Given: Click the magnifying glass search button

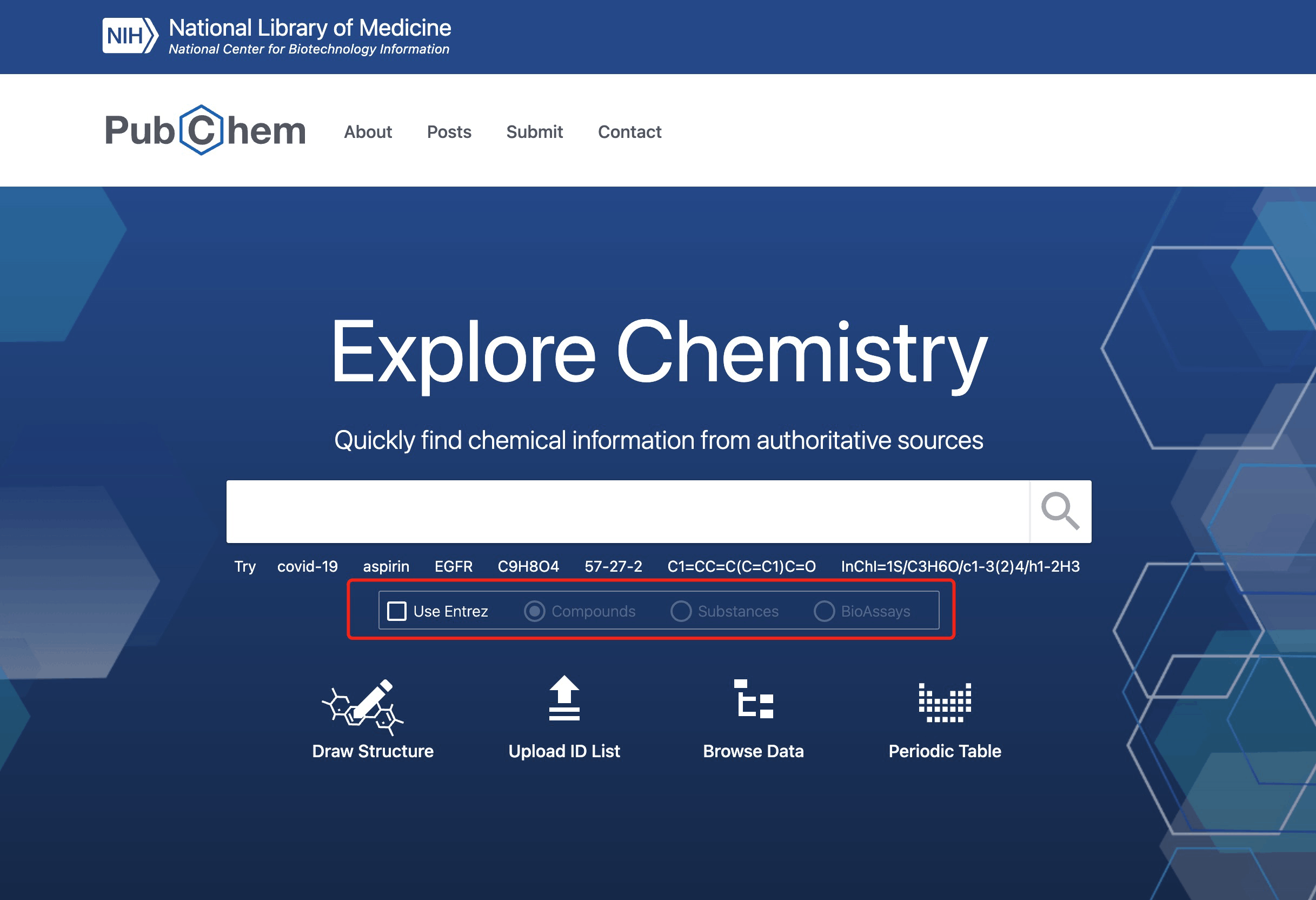Looking at the screenshot, I should click(1060, 512).
